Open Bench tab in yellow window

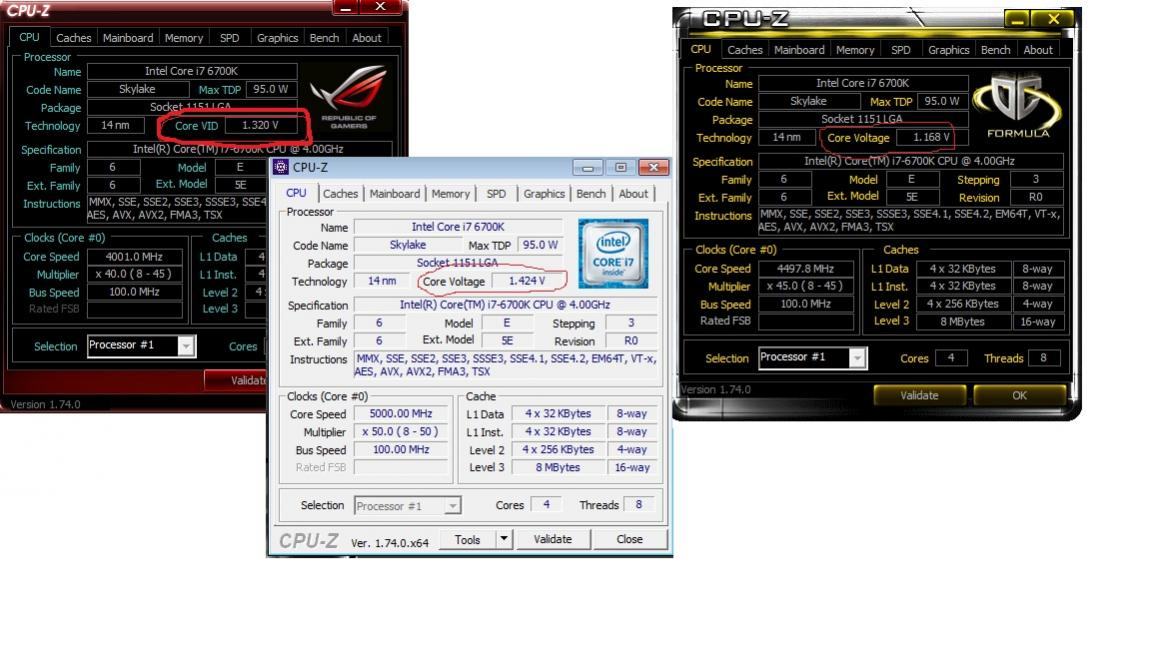pyautogui.click(x=995, y=50)
